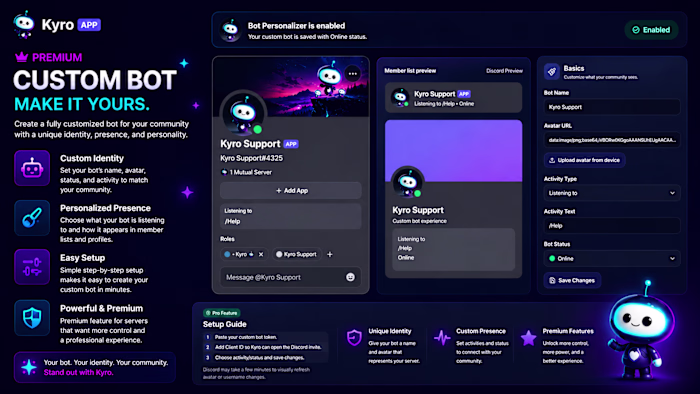Click the Premium Features star icon

[x=529, y=338]
